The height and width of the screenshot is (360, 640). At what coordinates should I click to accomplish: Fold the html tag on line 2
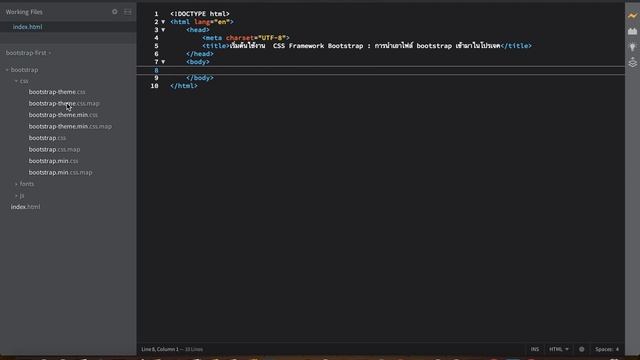(x=163, y=22)
